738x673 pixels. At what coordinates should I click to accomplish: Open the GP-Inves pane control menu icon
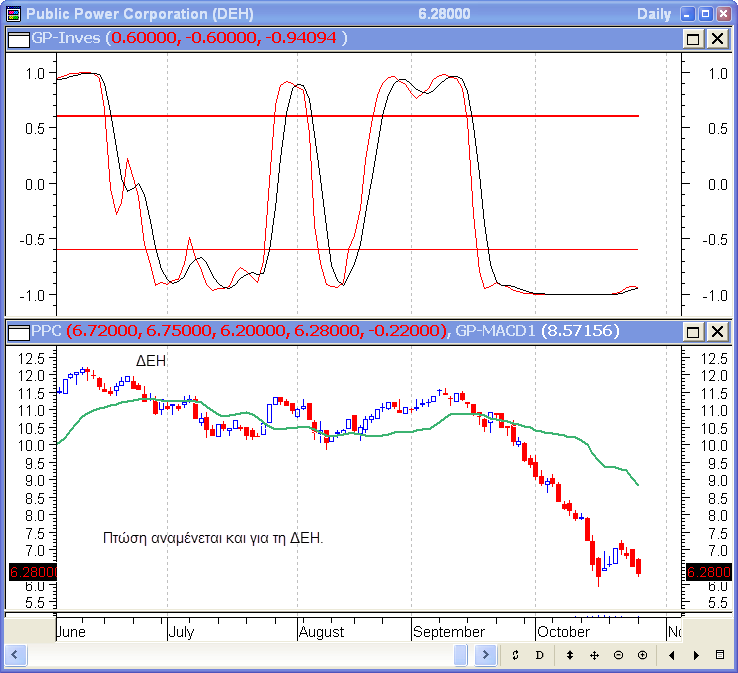pos(18,38)
